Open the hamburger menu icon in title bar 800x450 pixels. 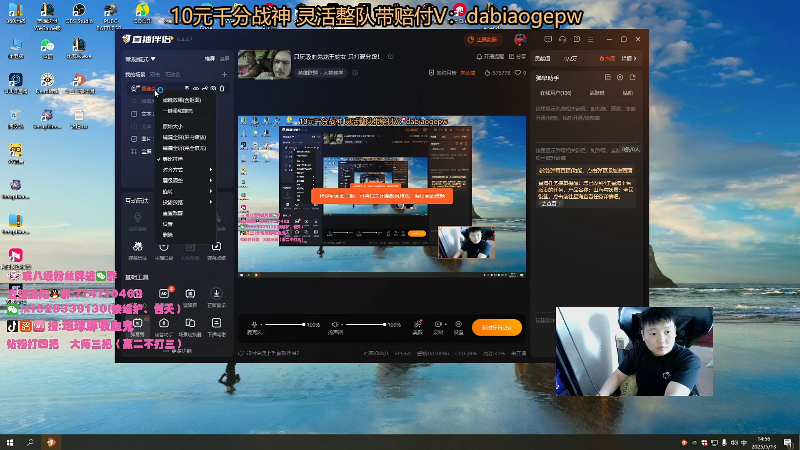(x=590, y=39)
